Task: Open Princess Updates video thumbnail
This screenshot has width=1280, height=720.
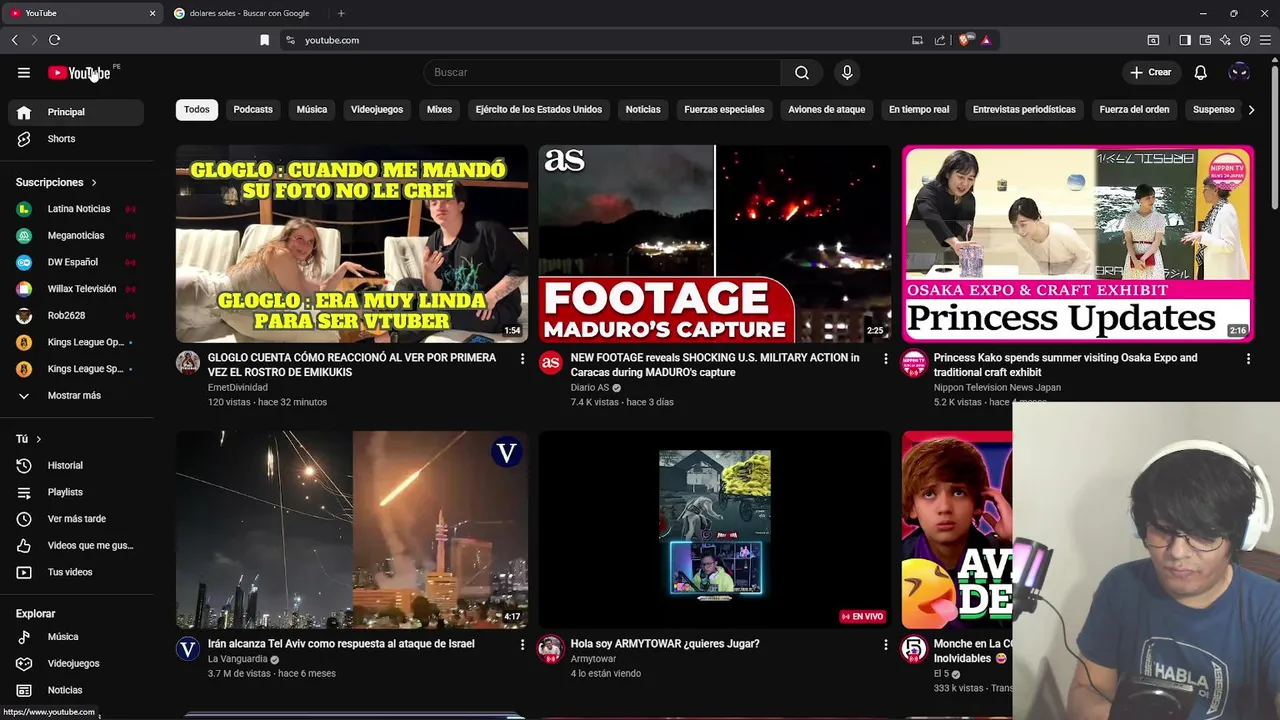Action: coord(1078,244)
